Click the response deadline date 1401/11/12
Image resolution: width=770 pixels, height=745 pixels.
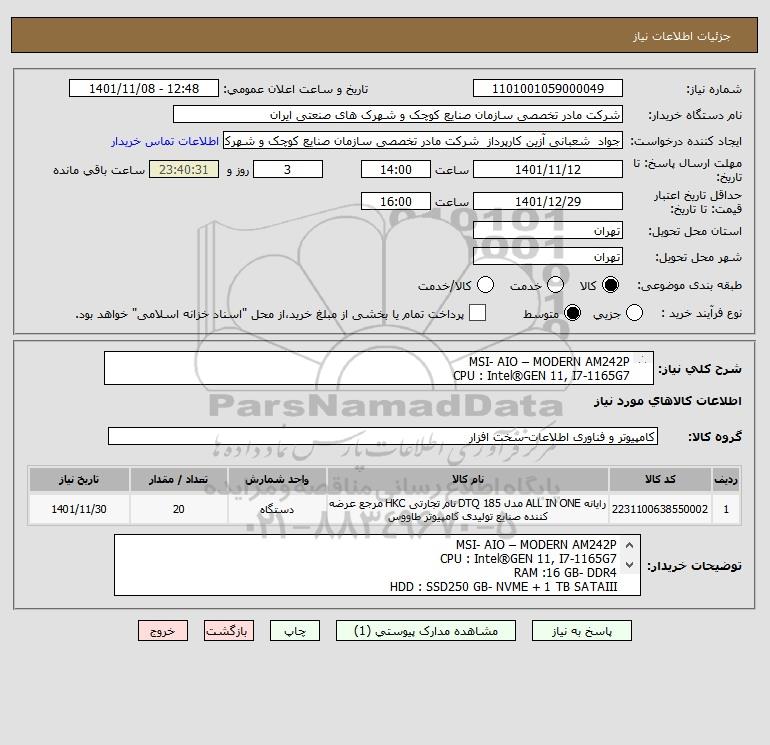(x=548, y=169)
